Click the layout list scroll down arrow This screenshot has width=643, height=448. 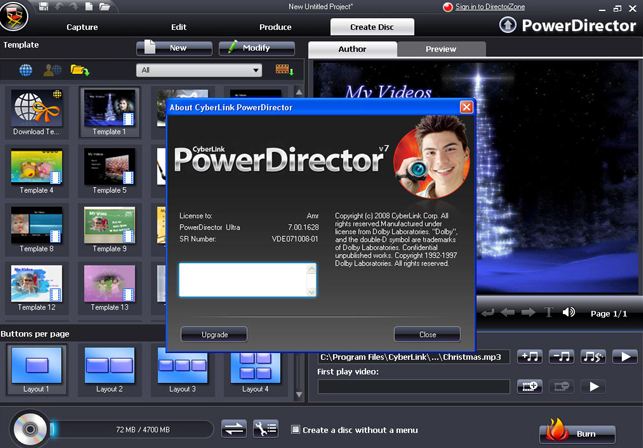299,395
